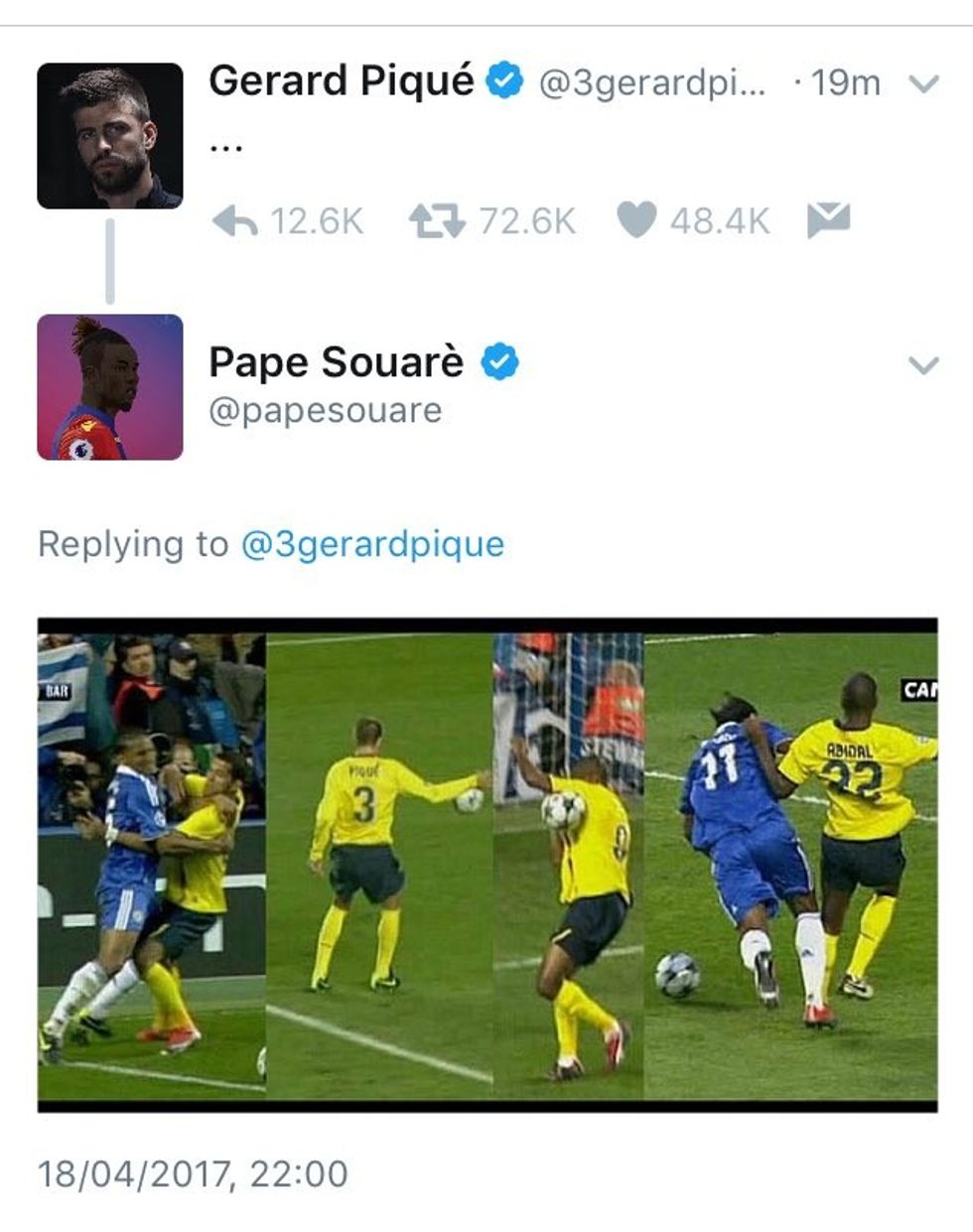This screenshot has width=973, height=1232.
Task: View the 72.6K retweet count
Action: (x=527, y=221)
